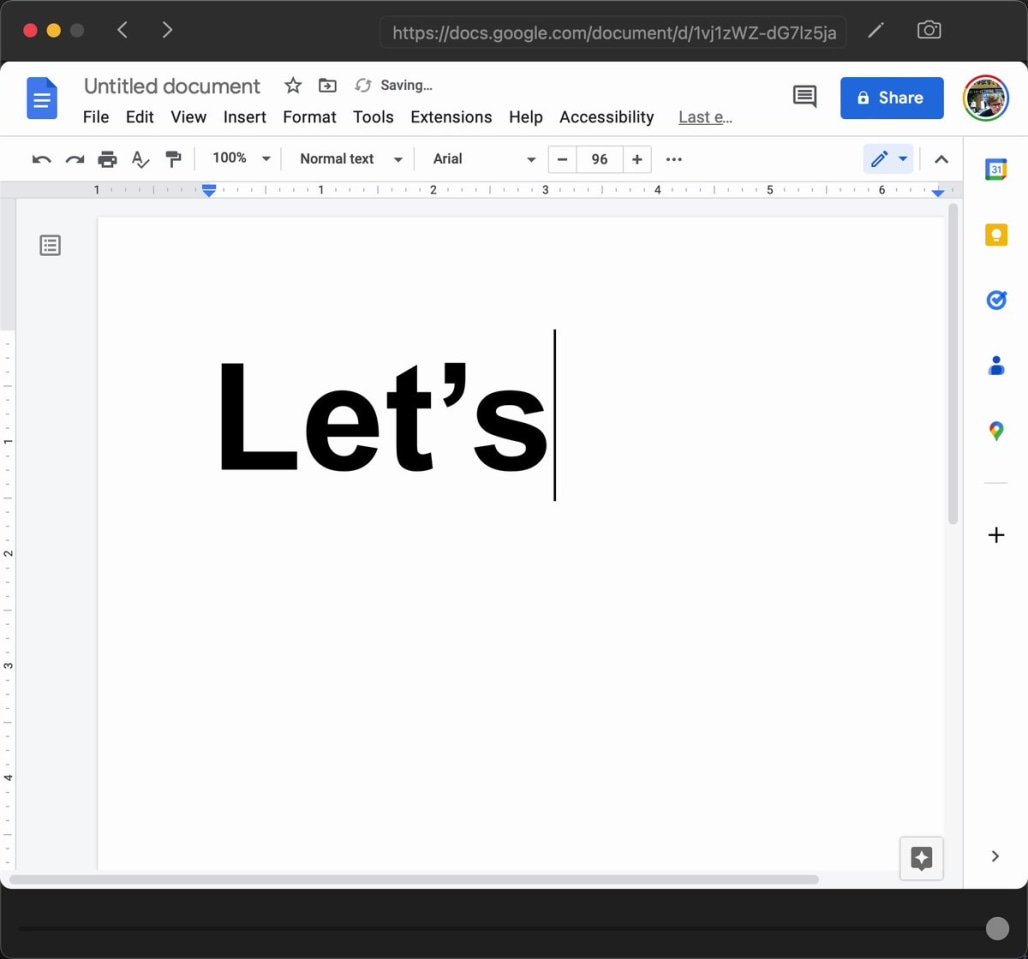Star the Untitled document
1028x959 pixels.
(x=292, y=86)
